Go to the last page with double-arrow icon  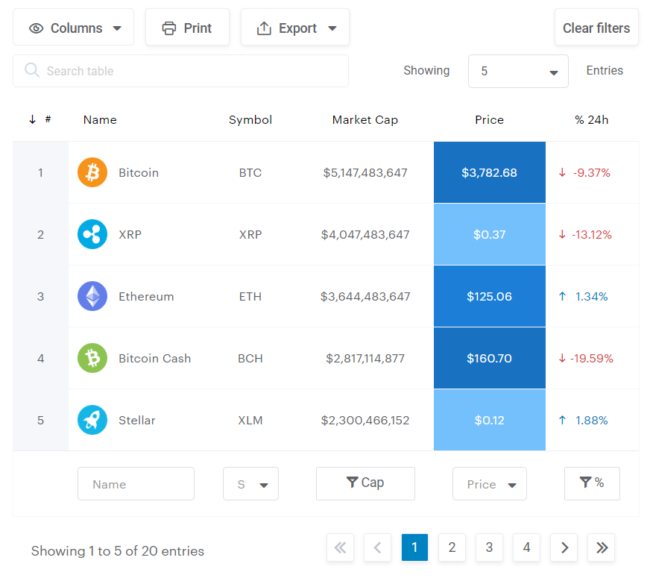[601, 547]
